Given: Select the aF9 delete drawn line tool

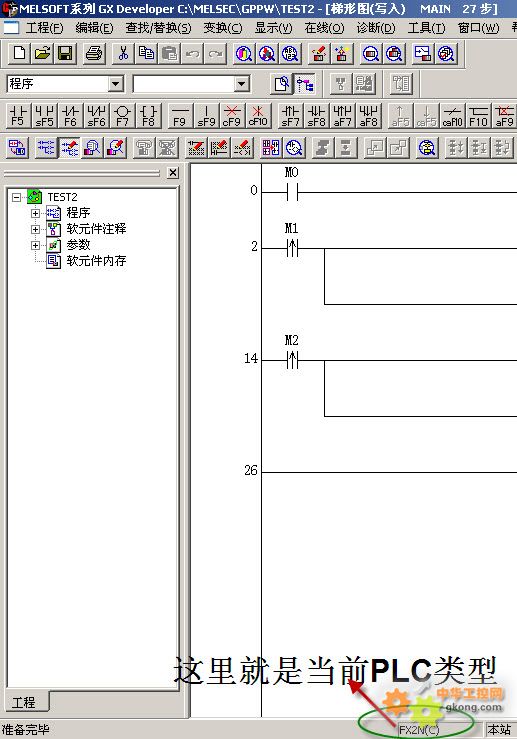Looking at the screenshot, I should pos(504,116).
